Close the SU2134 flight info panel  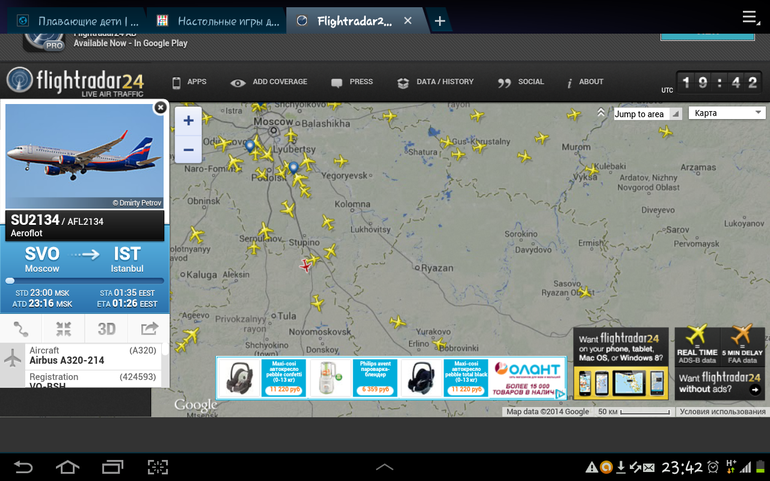160,108
